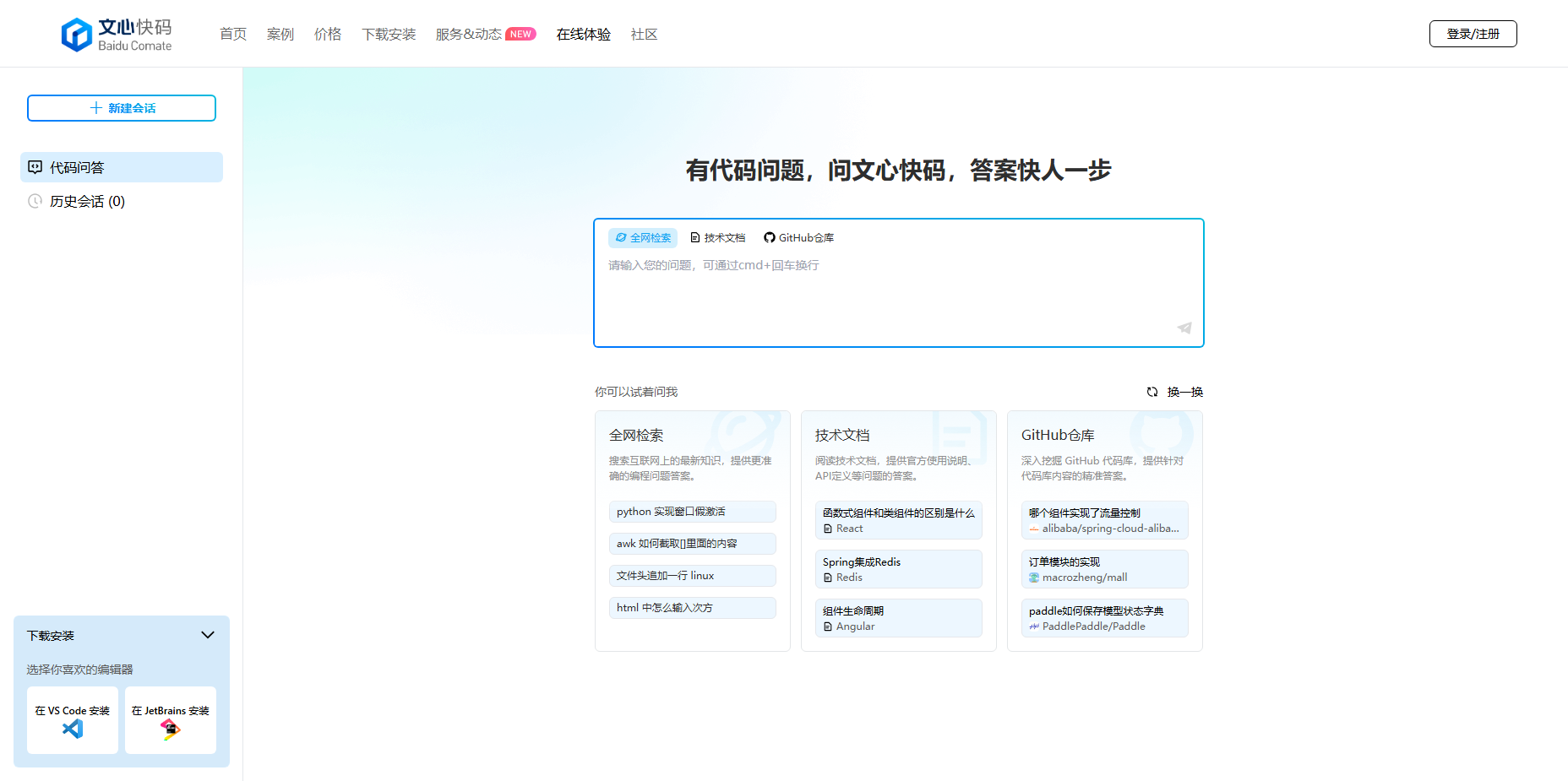Click the VS Code logo icon
This screenshot has width=1568, height=781.
tap(73, 729)
